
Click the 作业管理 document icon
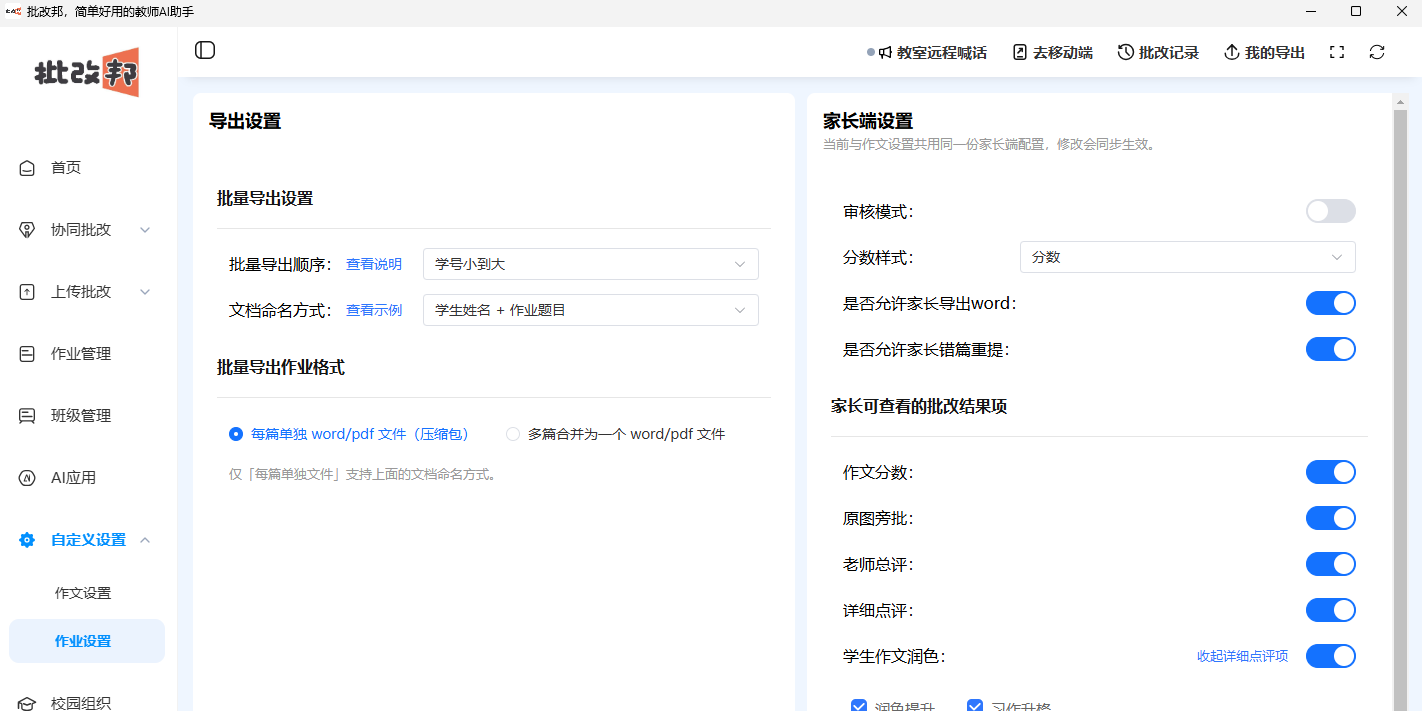click(28, 354)
